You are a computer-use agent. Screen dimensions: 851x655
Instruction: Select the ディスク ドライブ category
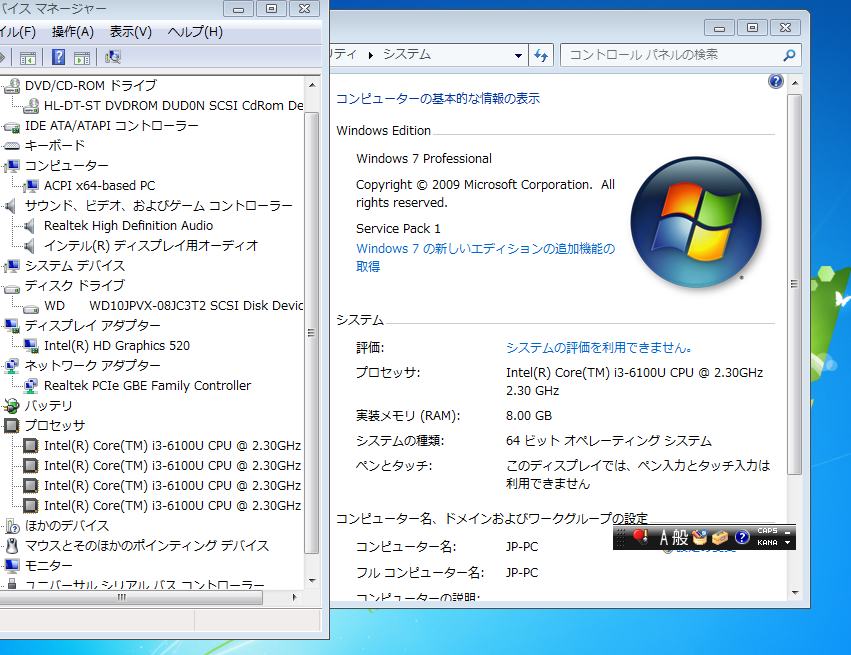(x=75, y=285)
